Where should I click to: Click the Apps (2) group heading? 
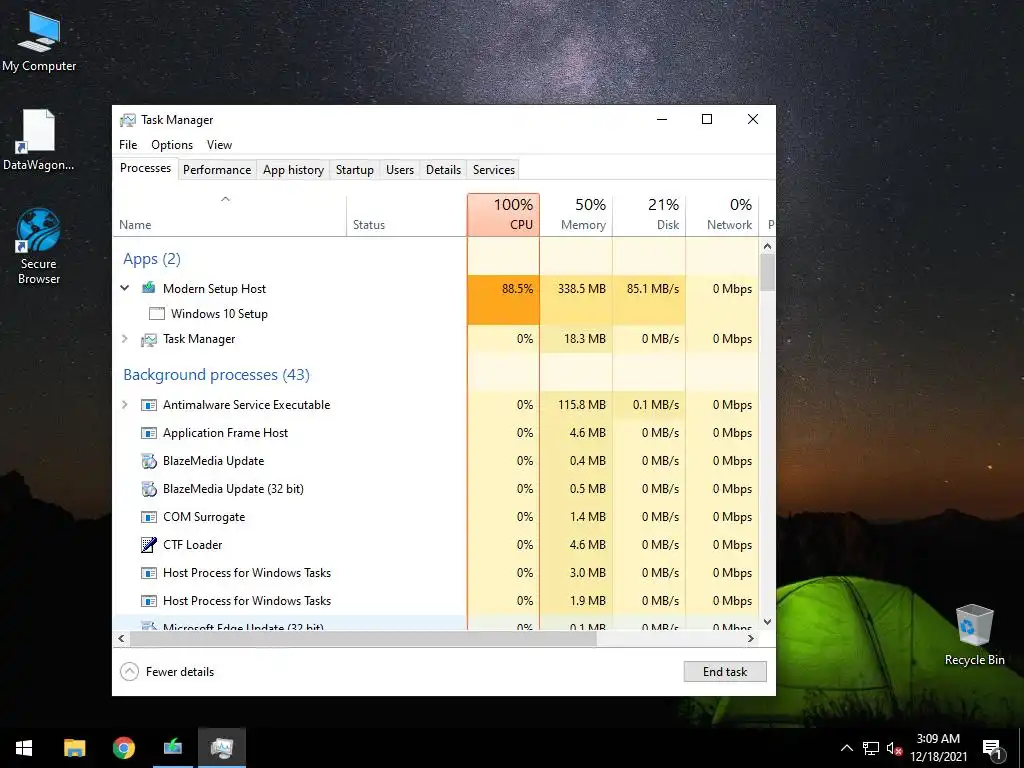click(152, 259)
